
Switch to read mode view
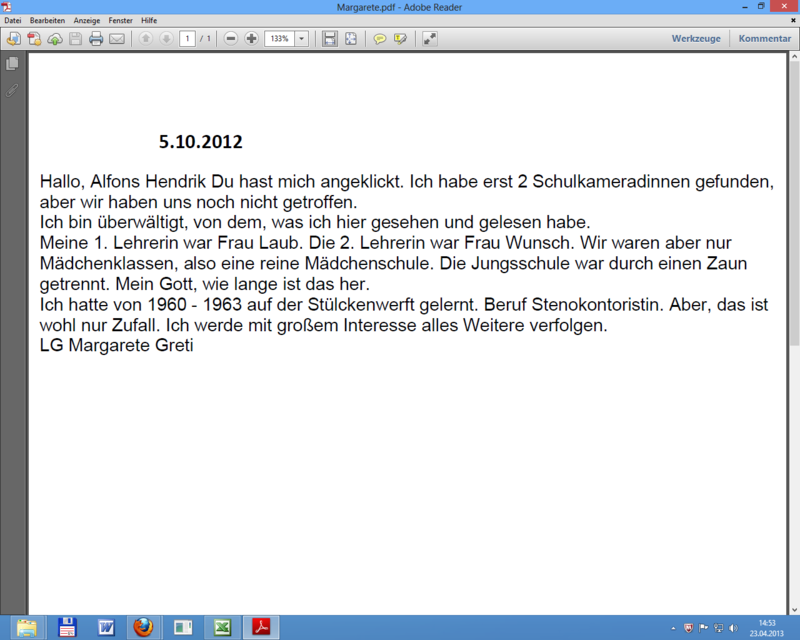point(430,39)
